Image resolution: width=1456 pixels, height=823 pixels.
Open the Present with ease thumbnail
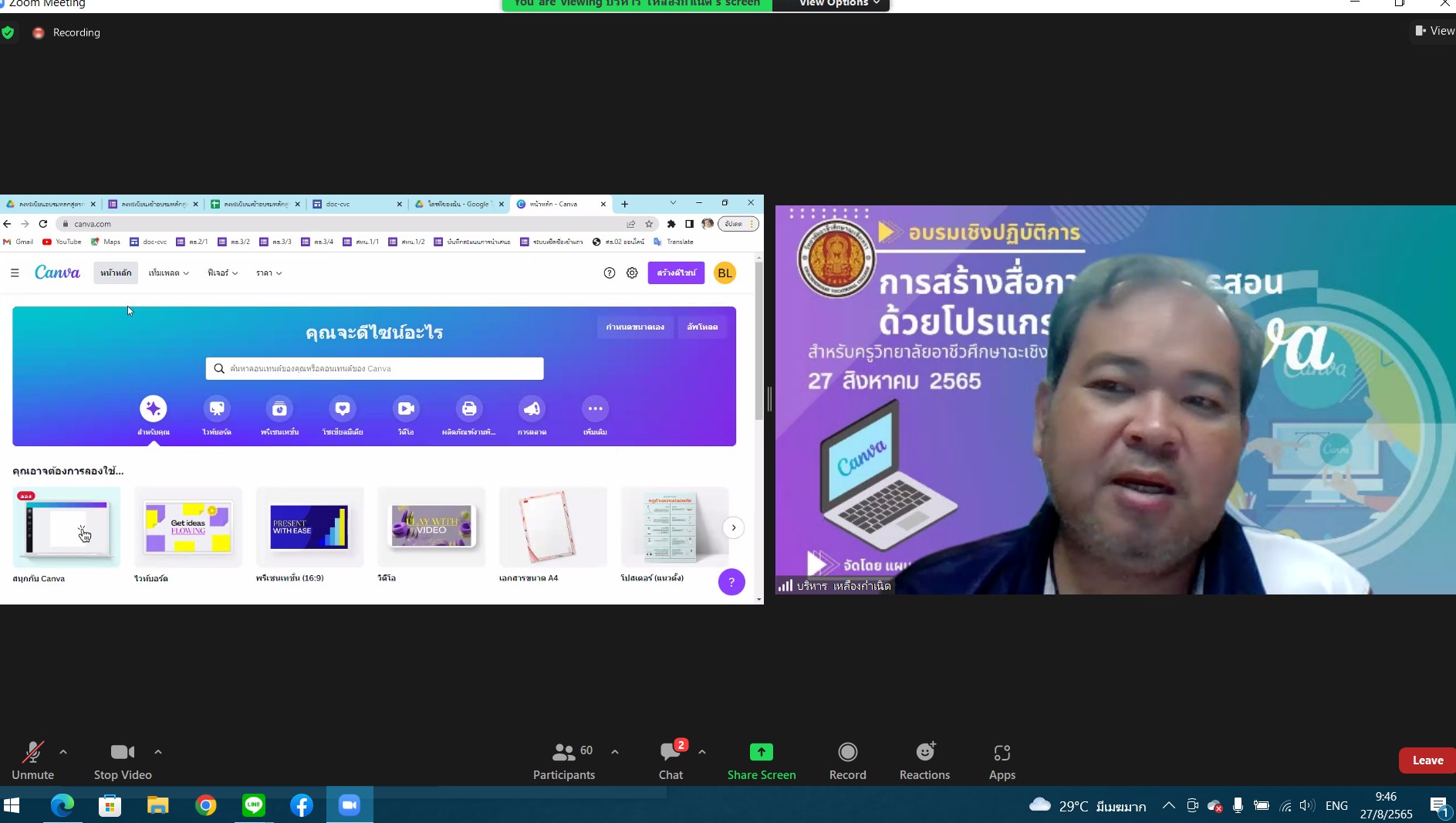point(309,527)
